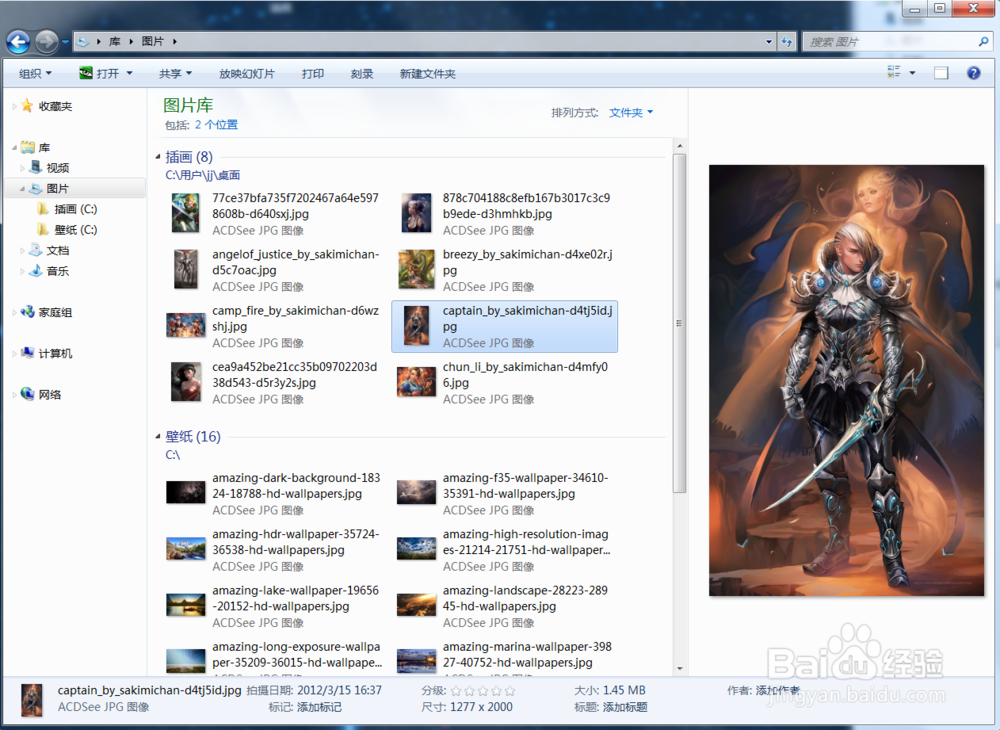Open 视频 library in sidebar
Screen dimensions: 1000x730
point(49,168)
